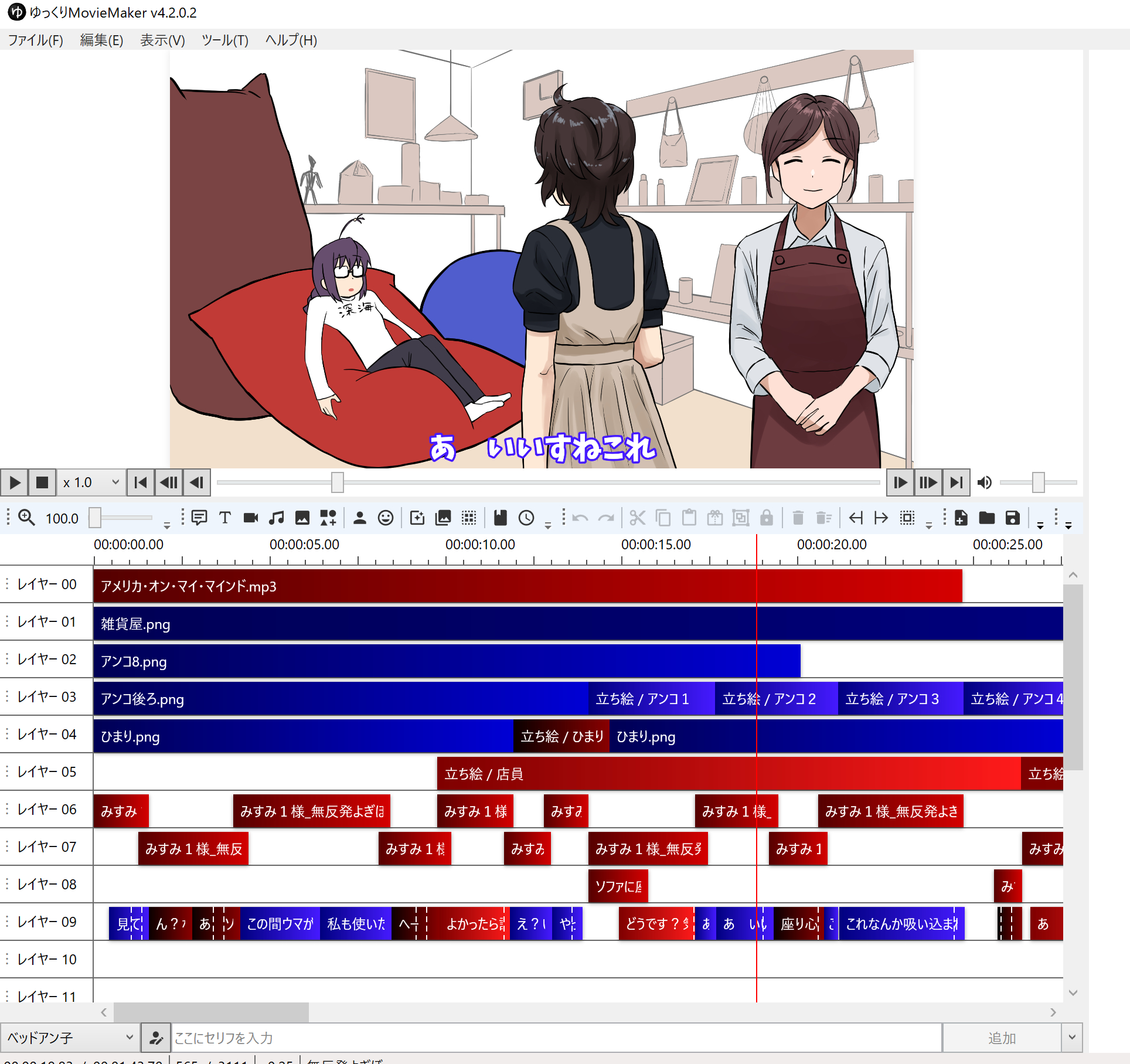The width and height of the screenshot is (1130, 1064).
Task: Toggle the item lock icon in the toolbar
Action: 767,518
